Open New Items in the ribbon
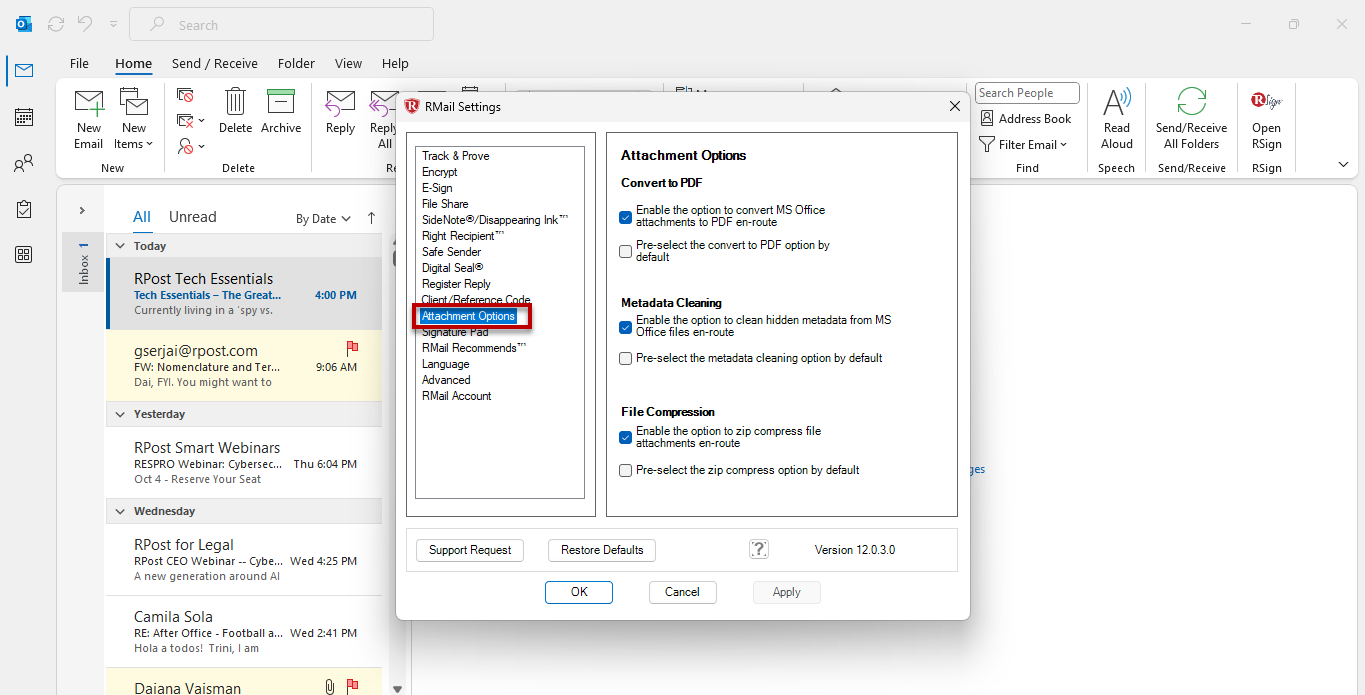Image resolution: width=1365 pixels, height=695 pixels. [x=134, y=119]
